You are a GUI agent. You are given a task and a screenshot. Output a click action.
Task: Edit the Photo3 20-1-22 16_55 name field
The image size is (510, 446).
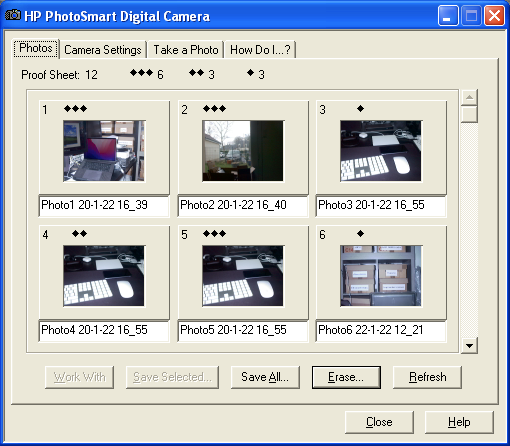point(381,206)
